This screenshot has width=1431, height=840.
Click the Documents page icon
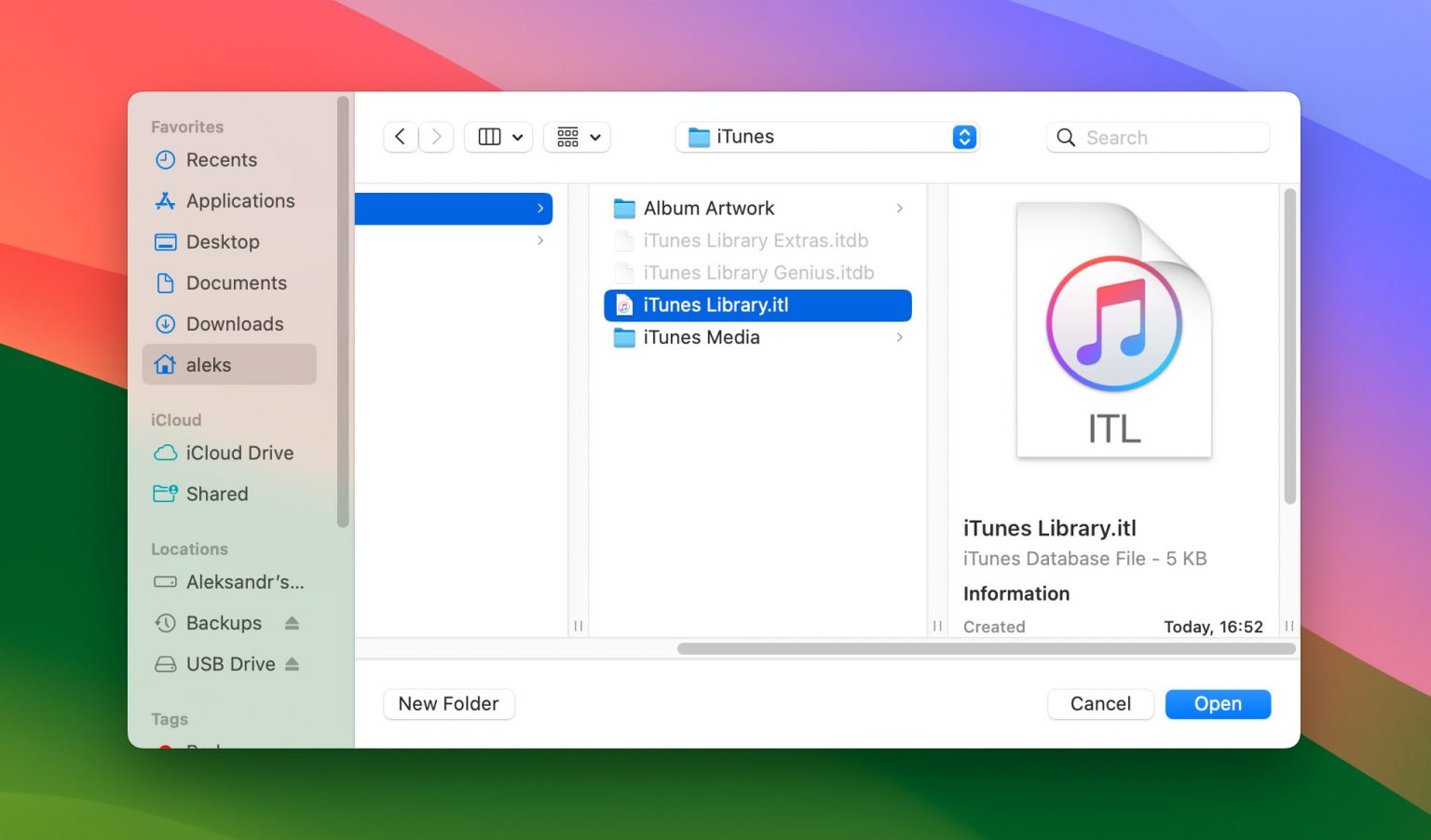point(165,283)
